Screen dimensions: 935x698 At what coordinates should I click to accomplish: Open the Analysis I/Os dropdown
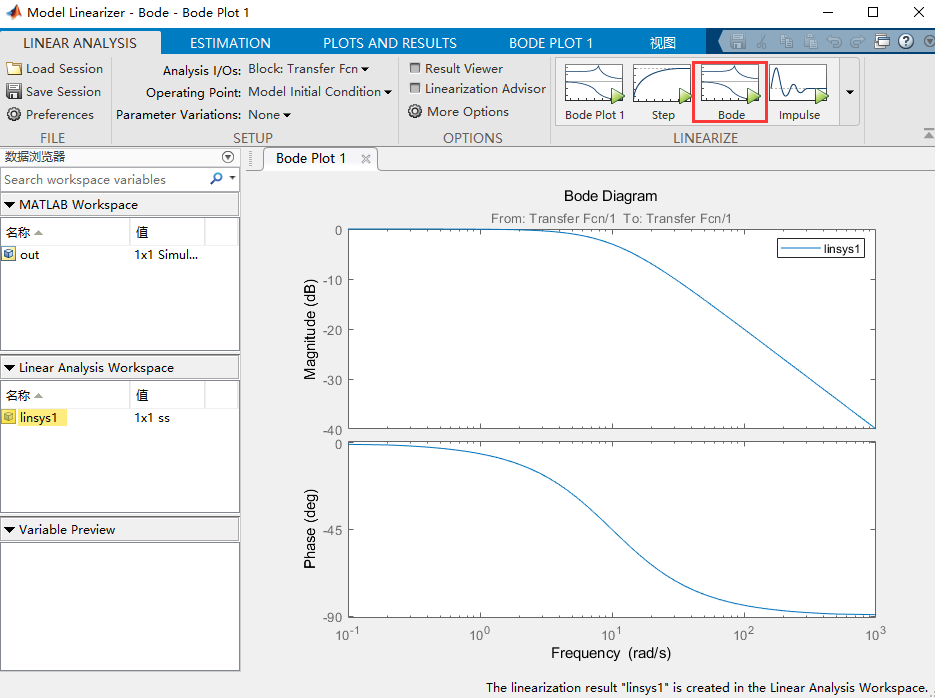point(308,69)
